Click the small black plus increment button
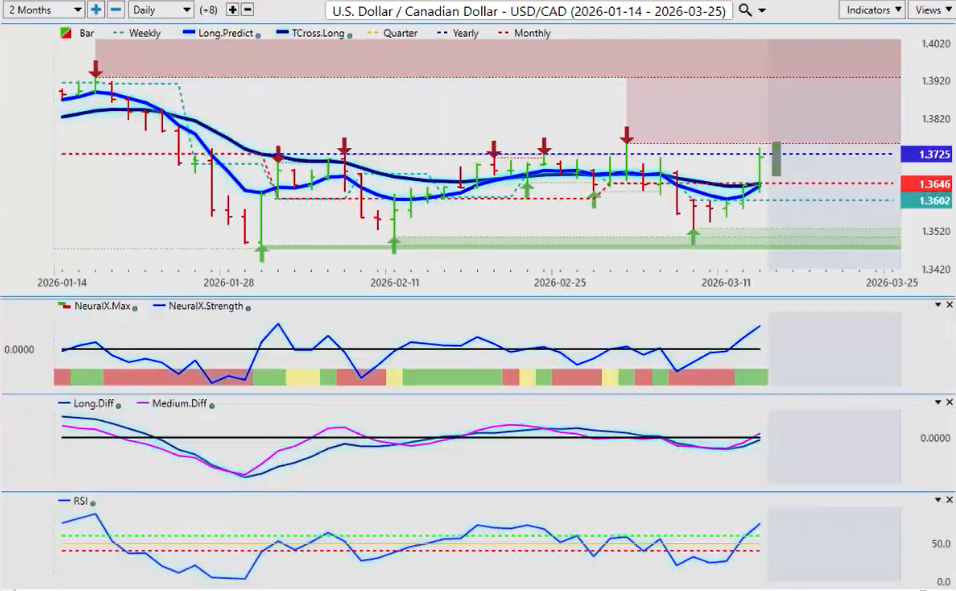 click(x=233, y=9)
